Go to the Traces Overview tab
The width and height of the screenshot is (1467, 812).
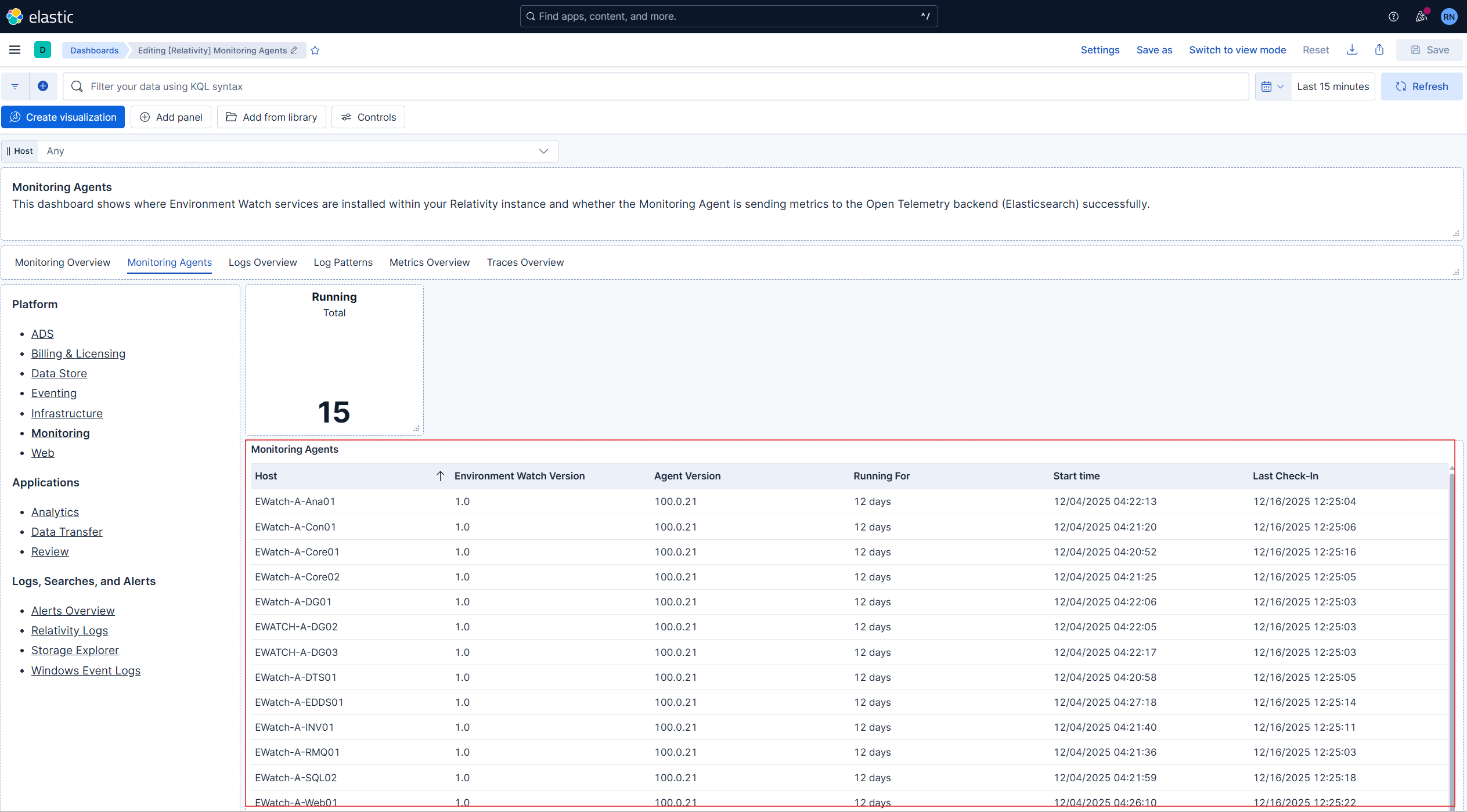pyautogui.click(x=525, y=262)
